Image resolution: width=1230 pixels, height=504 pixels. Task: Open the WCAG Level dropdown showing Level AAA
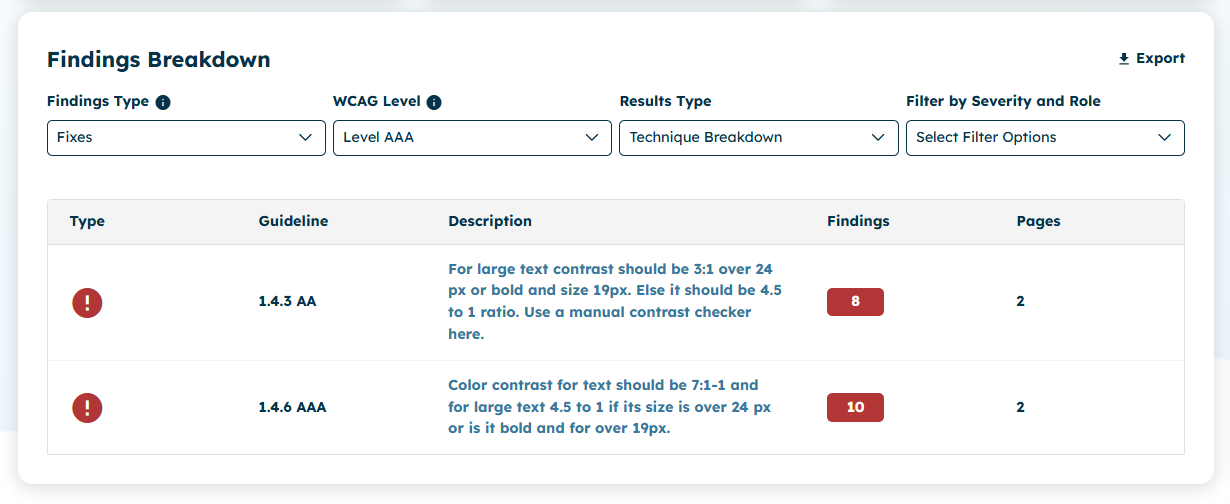click(x=472, y=138)
